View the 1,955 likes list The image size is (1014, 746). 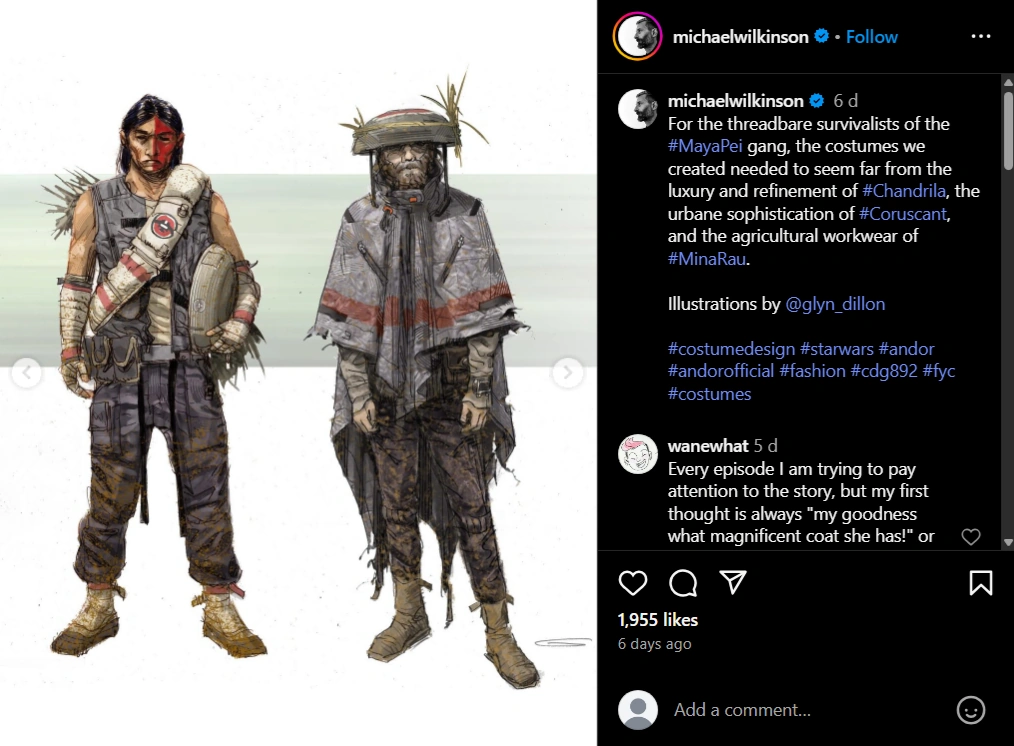658,620
